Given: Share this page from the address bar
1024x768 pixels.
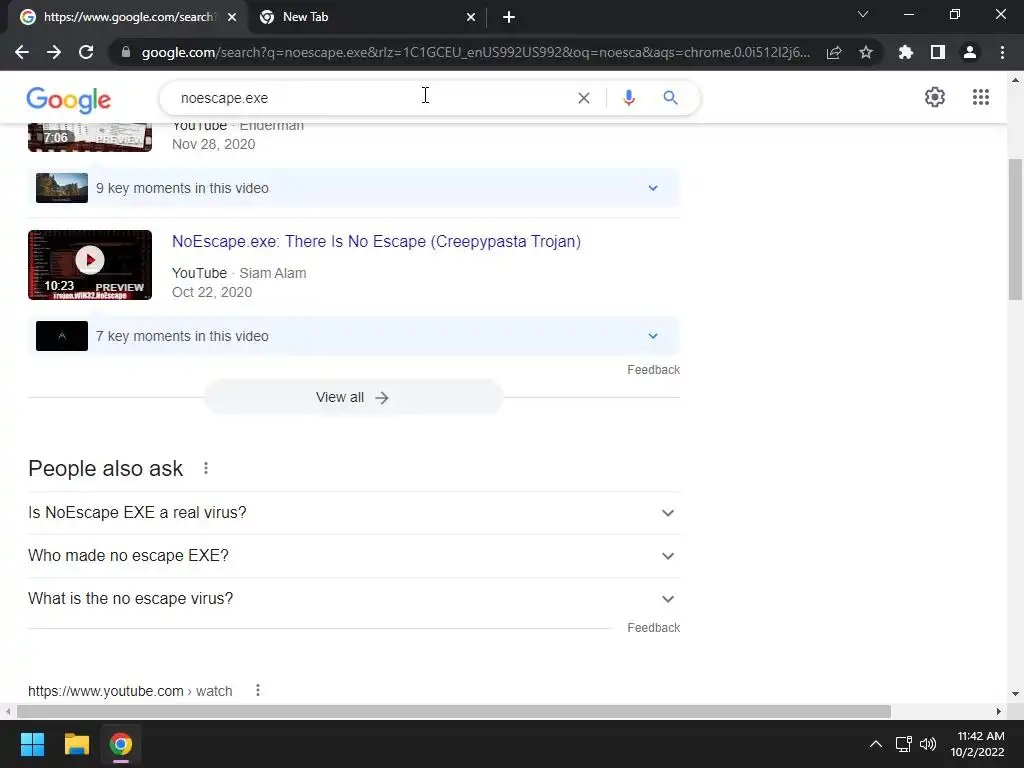Looking at the screenshot, I should tap(834, 52).
